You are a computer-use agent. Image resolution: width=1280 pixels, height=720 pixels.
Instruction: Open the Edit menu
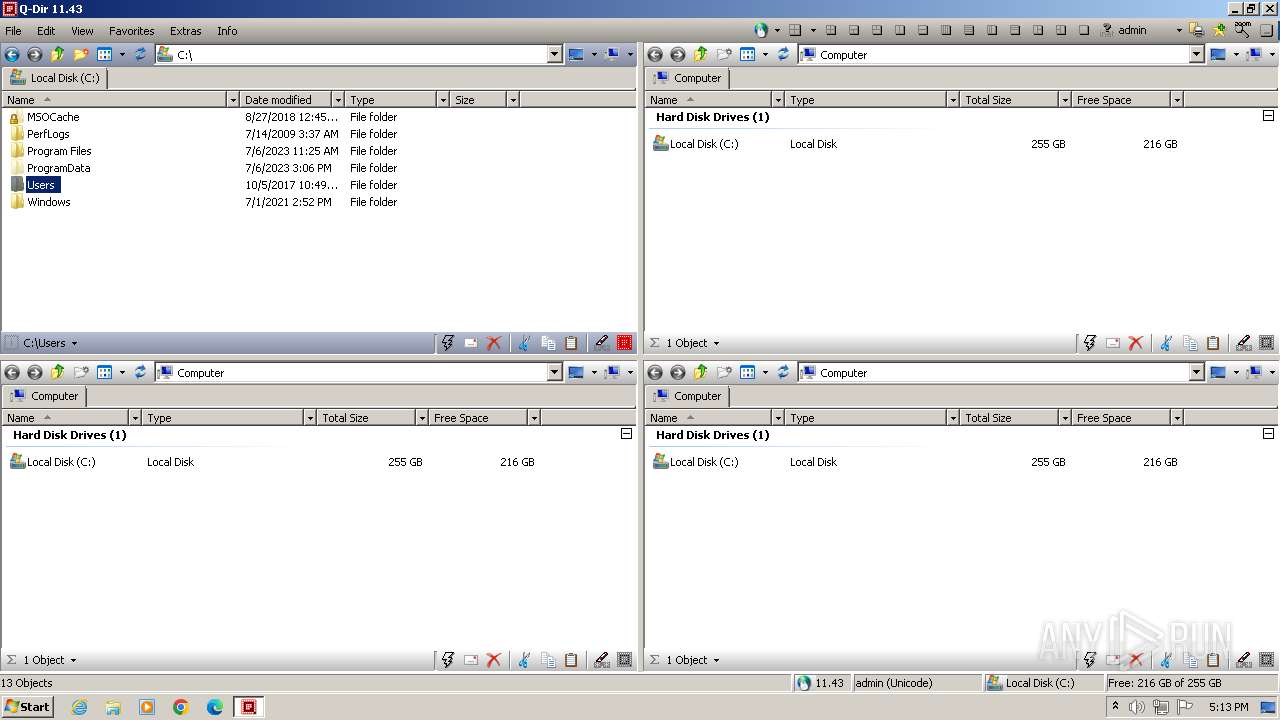46,31
